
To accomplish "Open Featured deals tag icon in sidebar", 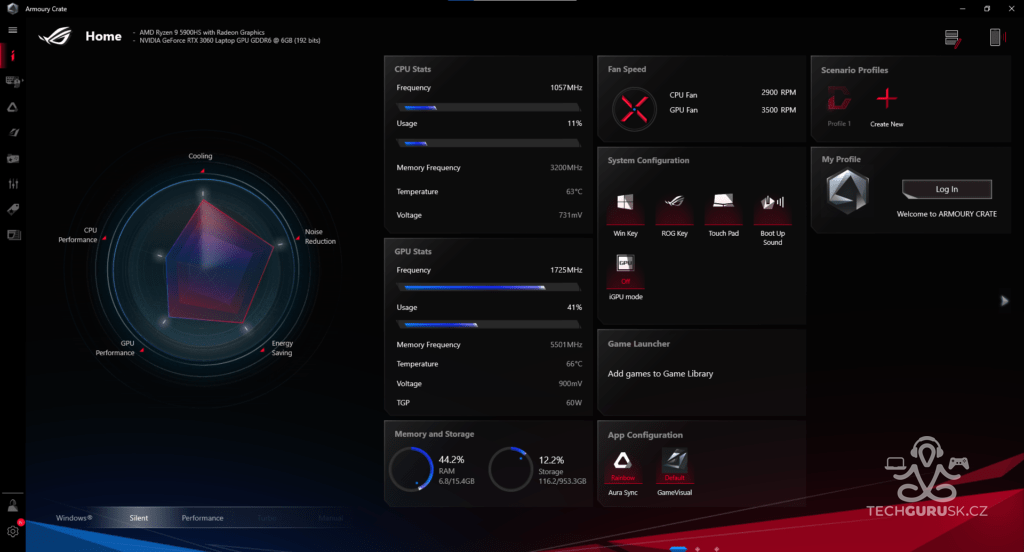I will click(12, 209).
